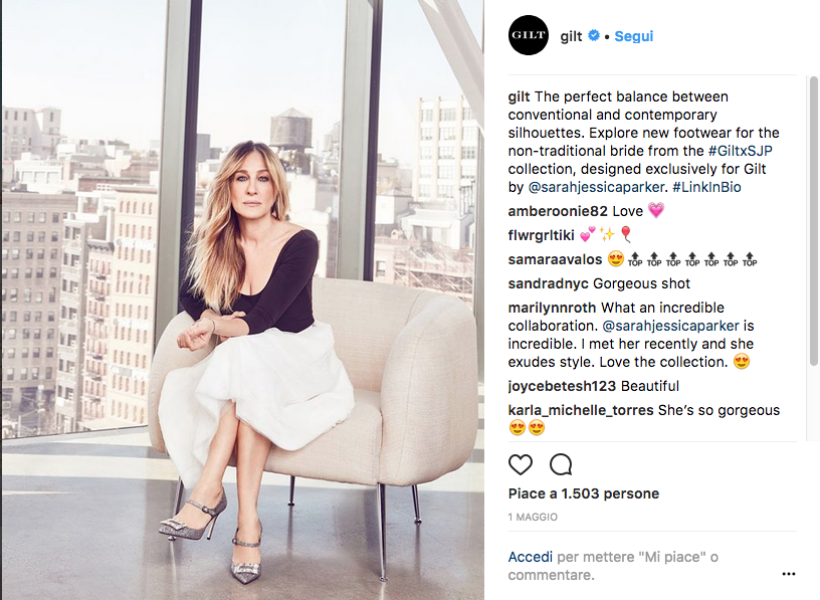Open @sarahjessicaparker mention in the caption

(596, 187)
